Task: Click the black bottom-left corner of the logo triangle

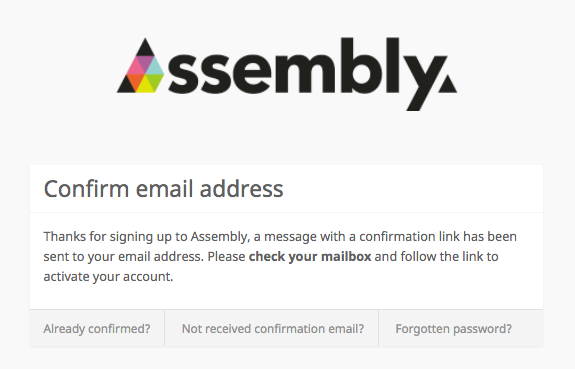Action: point(126,87)
